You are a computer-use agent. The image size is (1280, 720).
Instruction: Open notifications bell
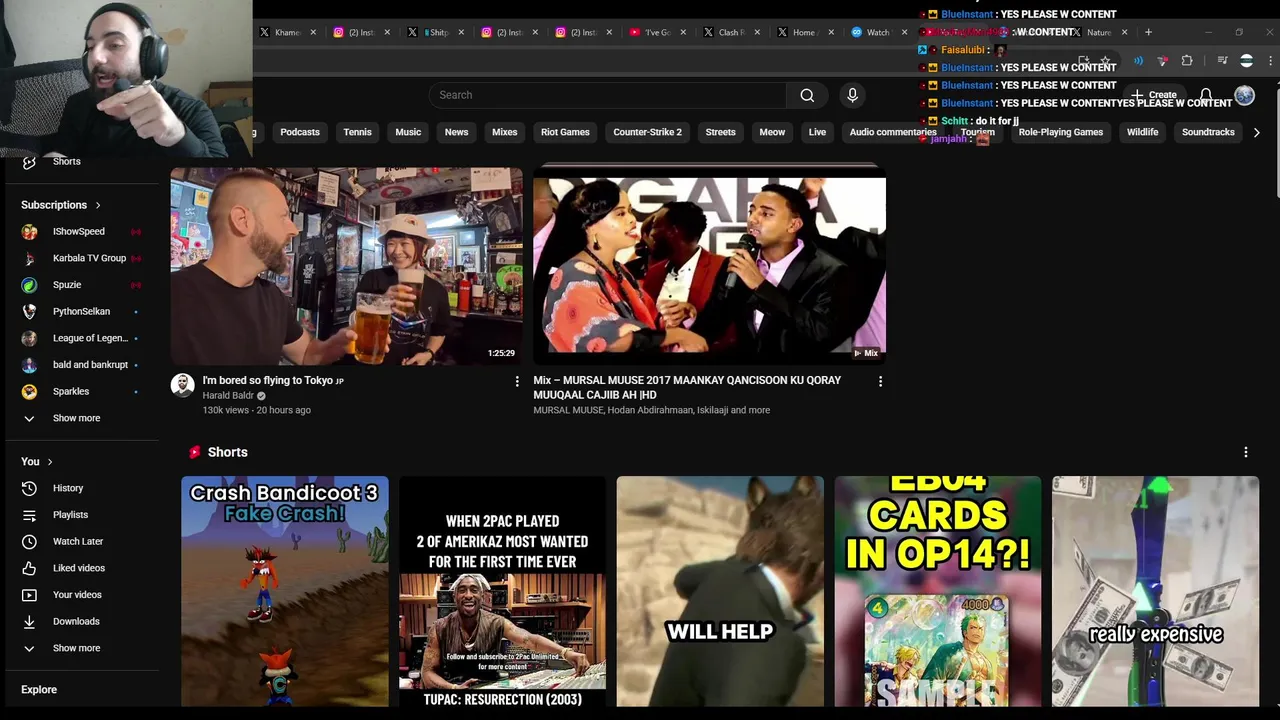point(1206,95)
